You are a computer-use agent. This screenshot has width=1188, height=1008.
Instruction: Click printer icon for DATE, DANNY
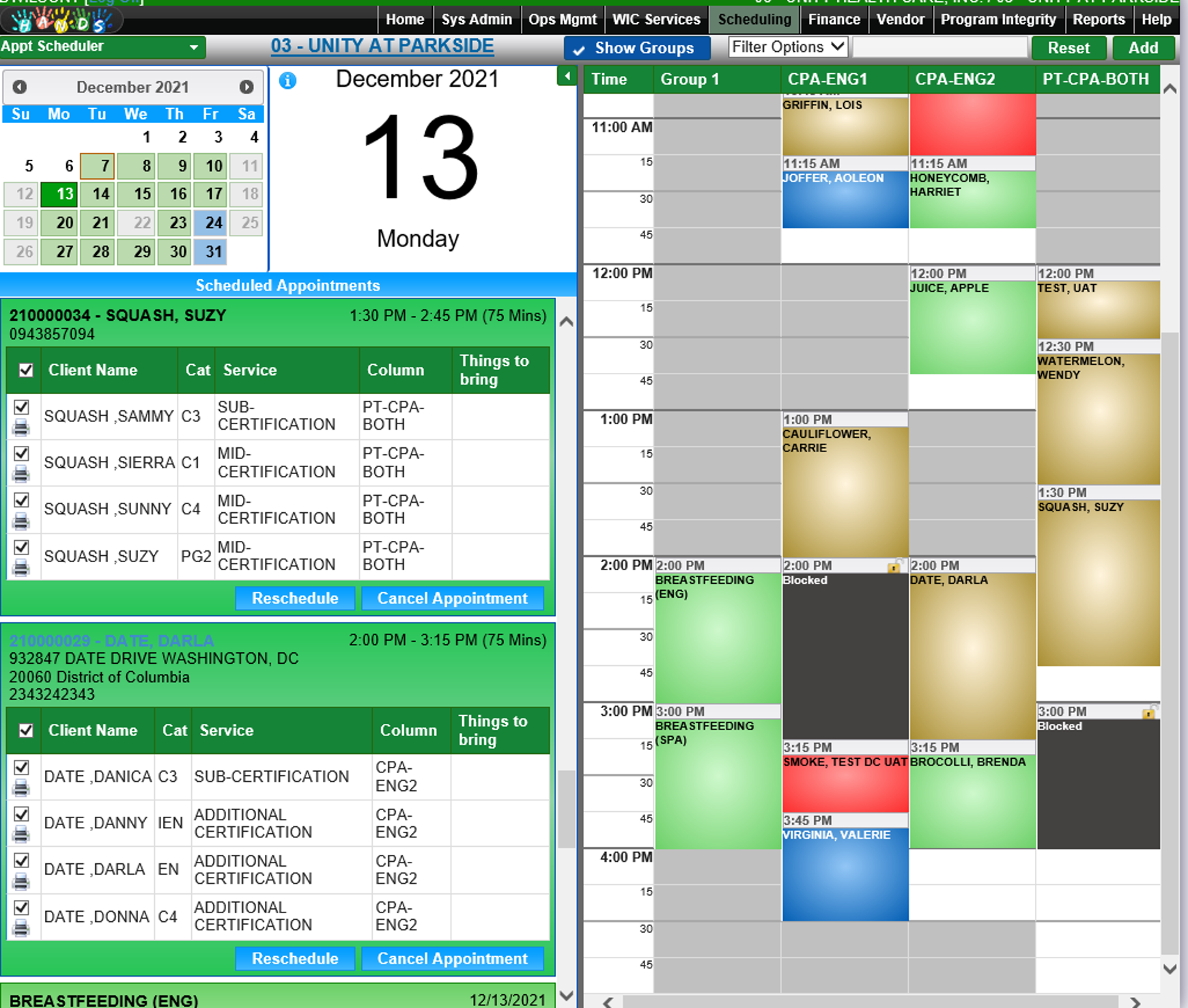[x=21, y=835]
